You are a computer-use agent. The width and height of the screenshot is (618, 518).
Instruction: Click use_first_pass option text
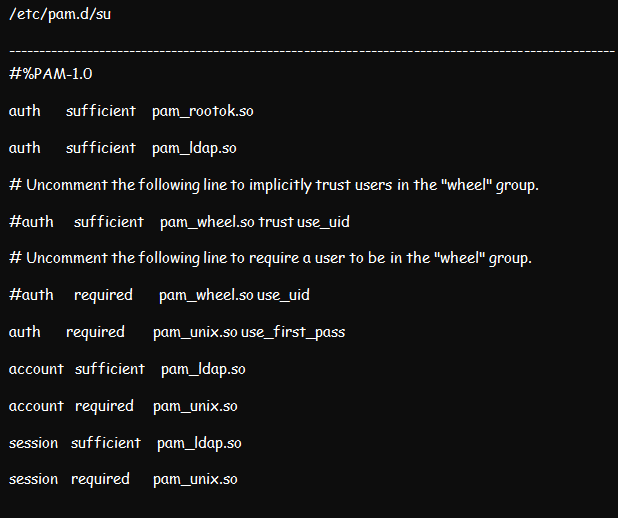(x=293, y=332)
